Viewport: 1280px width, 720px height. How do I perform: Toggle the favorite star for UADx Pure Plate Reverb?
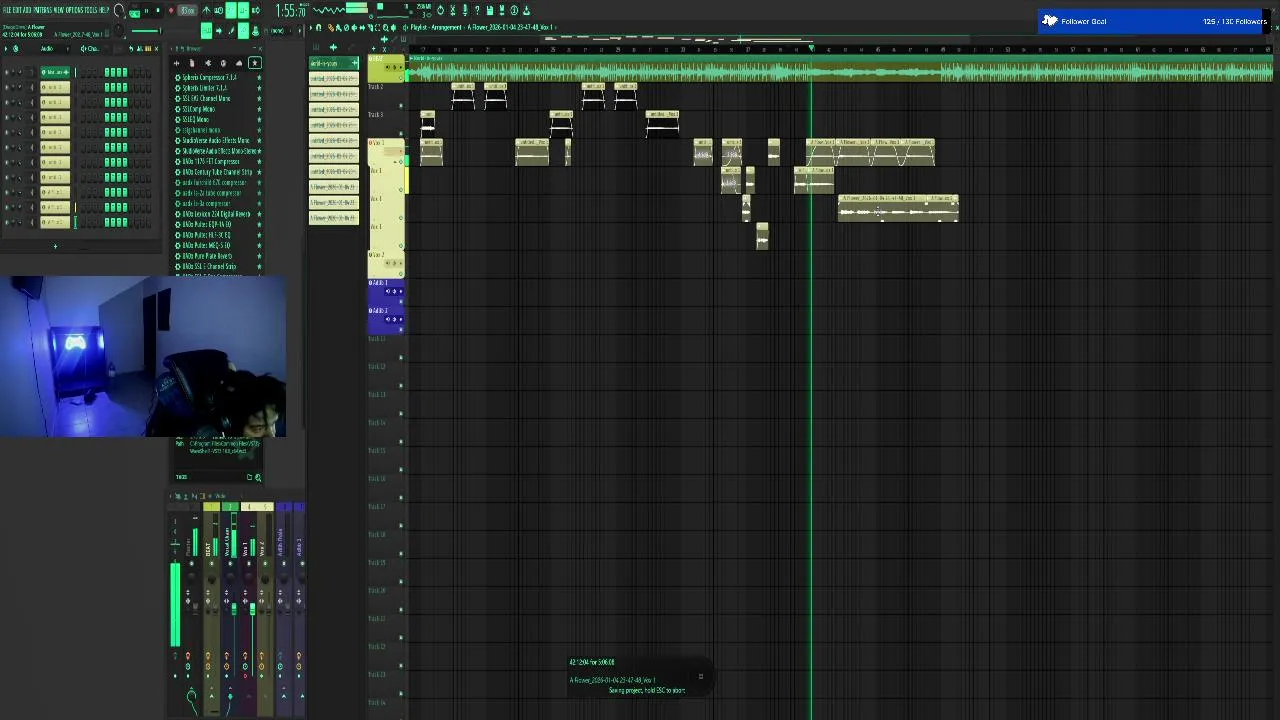[259, 256]
